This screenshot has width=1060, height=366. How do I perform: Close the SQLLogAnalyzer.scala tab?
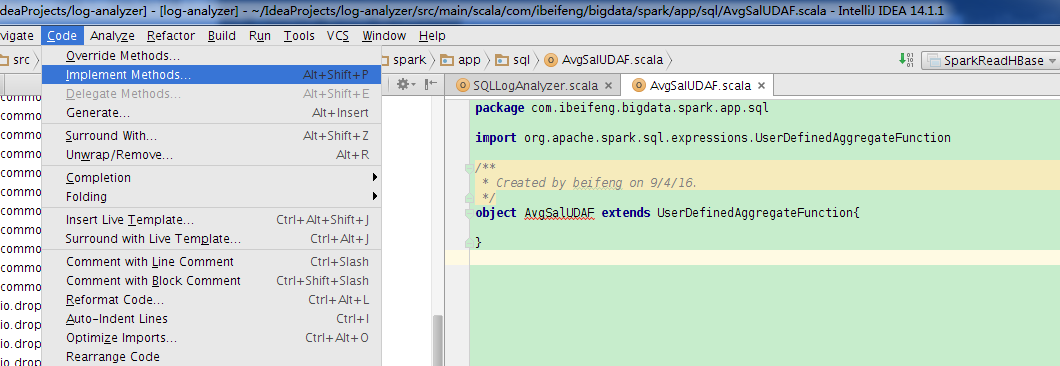608,86
